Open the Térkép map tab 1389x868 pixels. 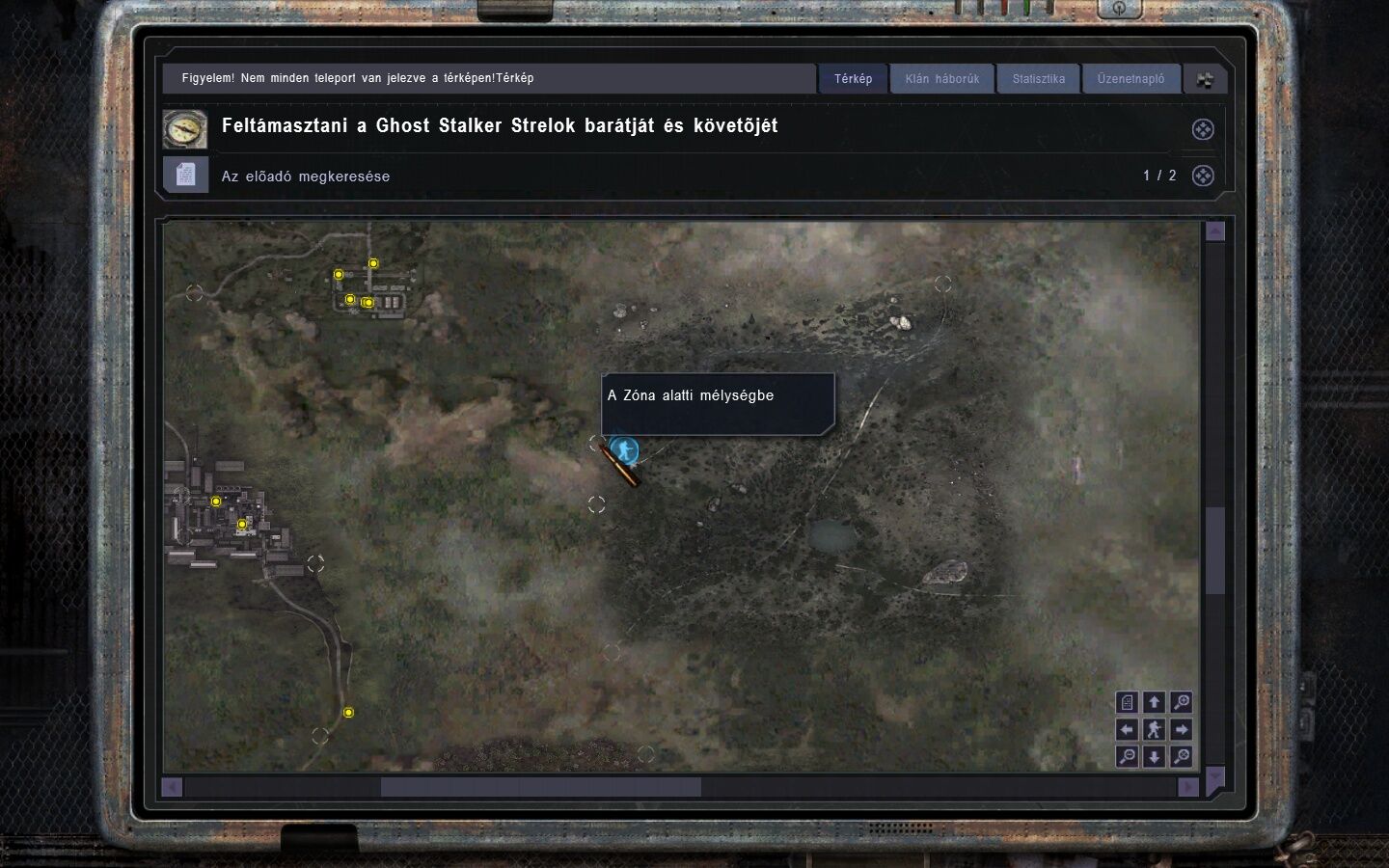coord(853,79)
